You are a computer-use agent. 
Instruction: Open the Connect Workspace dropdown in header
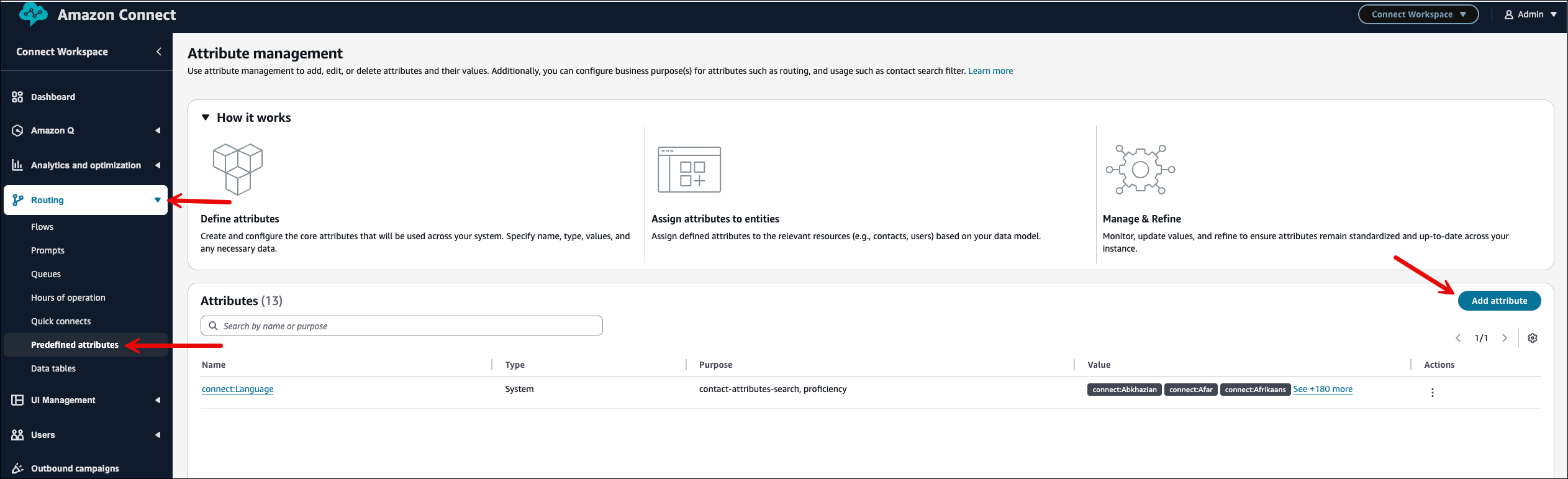pyautogui.click(x=1418, y=14)
